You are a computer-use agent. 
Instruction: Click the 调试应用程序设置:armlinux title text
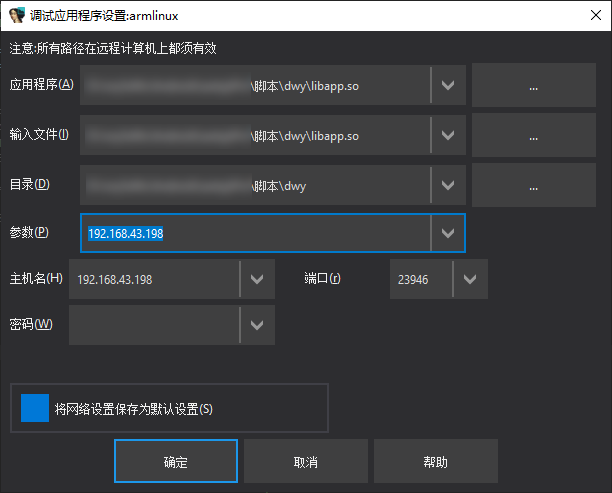104,16
